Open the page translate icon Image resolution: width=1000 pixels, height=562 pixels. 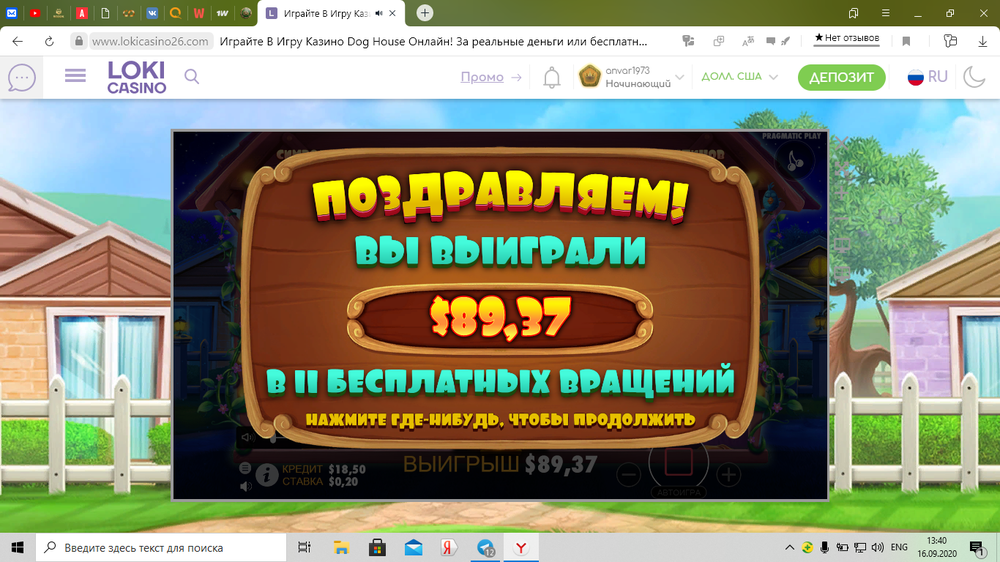(747, 41)
